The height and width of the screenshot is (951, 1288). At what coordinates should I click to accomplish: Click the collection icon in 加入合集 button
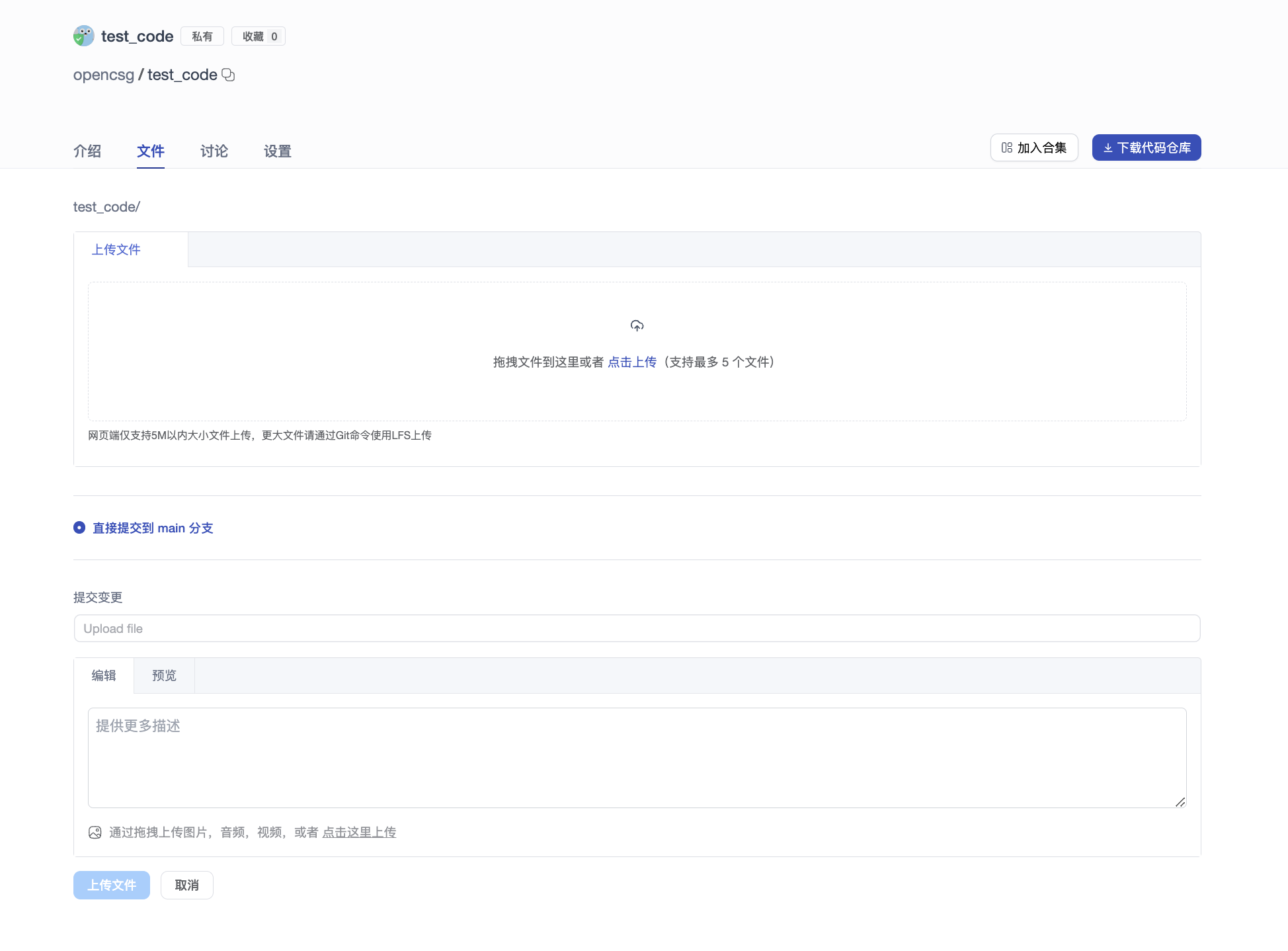click(1006, 147)
